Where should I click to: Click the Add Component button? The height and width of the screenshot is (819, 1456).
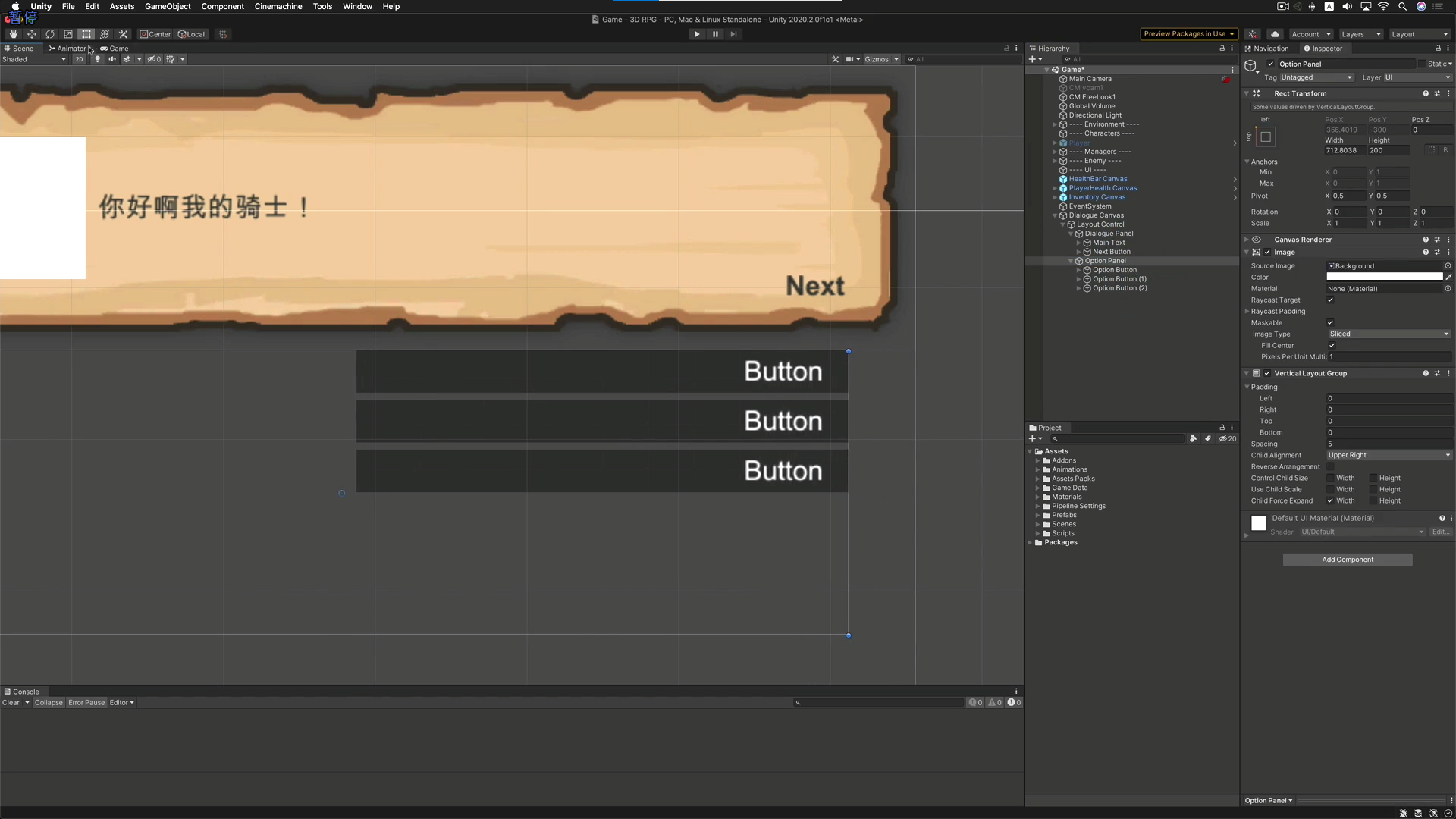(1348, 559)
